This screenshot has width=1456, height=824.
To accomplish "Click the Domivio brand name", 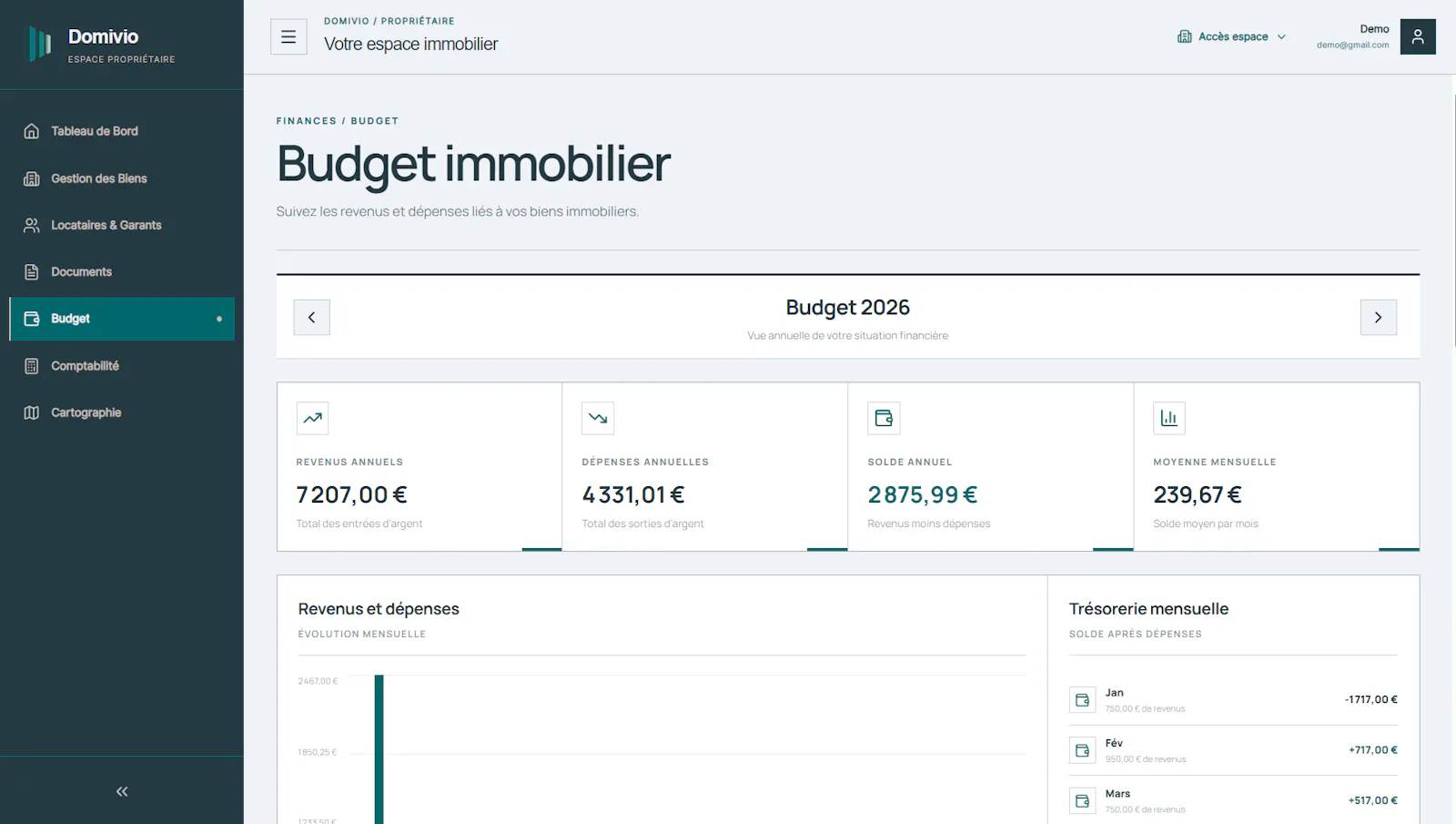I will 103,36.
